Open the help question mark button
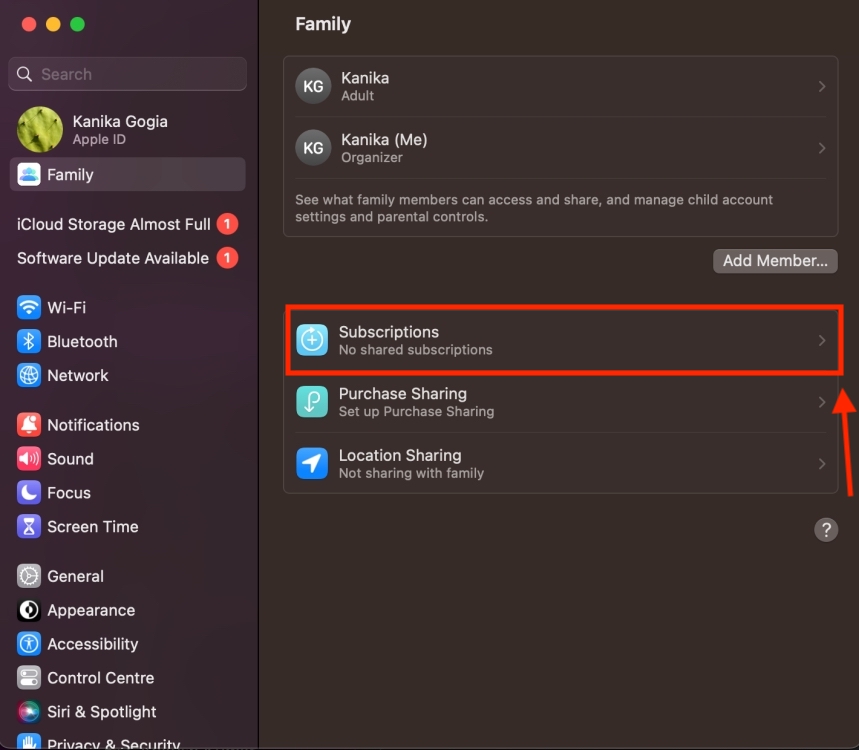Image resolution: width=859 pixels, height=750 pixels. coord(826,529)
